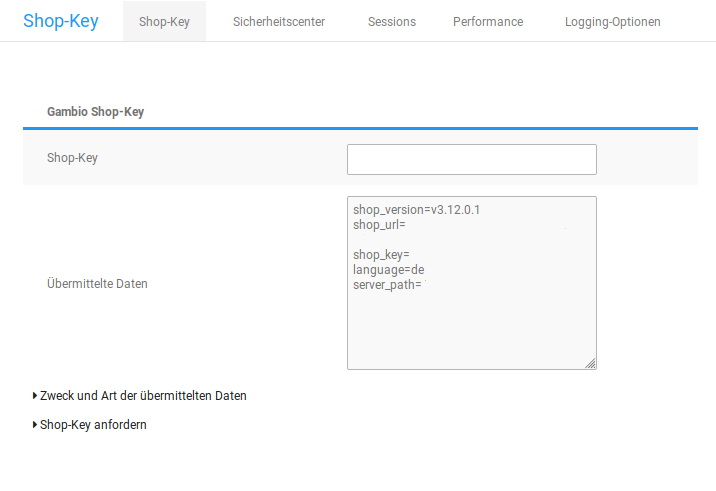Focus the Shop-Key input field
The height and width of the screenshot is (491, 716).
472,159
